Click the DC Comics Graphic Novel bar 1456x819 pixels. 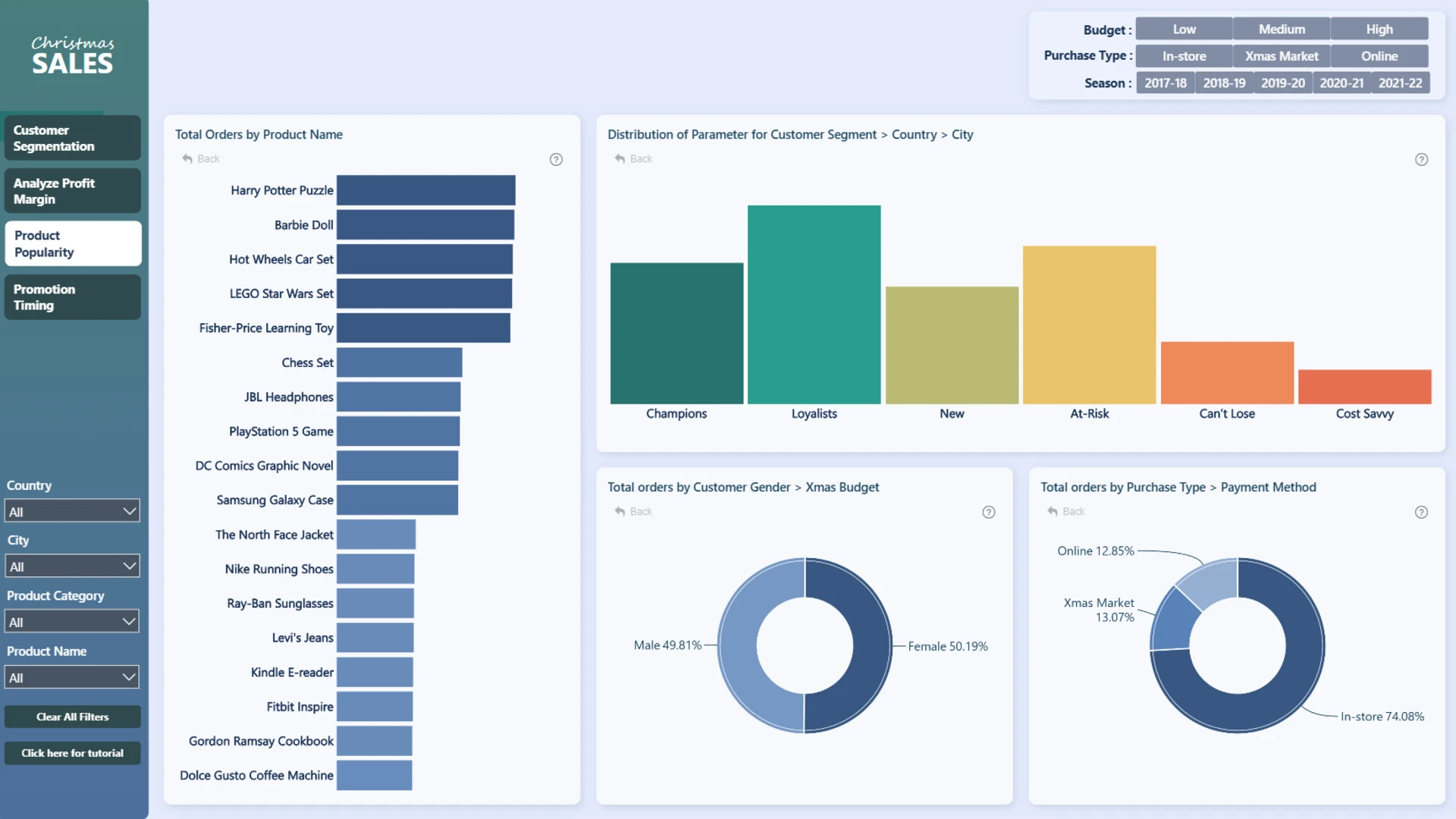(397, 466)
